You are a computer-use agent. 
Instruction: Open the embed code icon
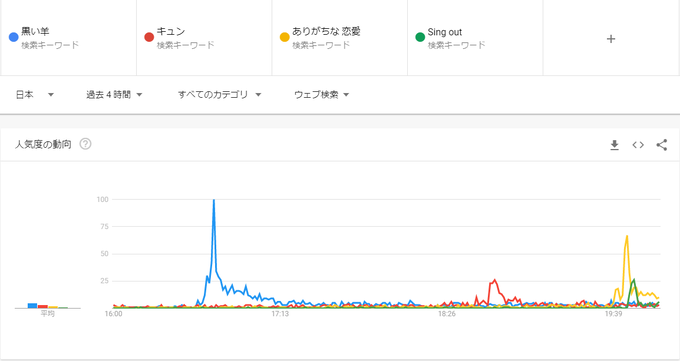(638, 145)
